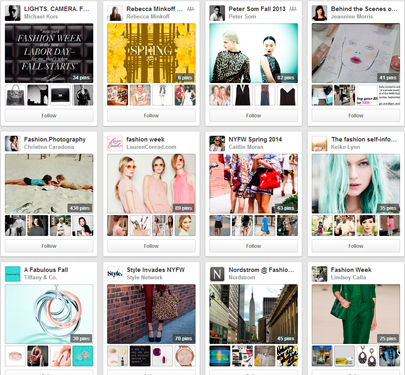
Task: Open Tiffany interlocking rings cover image
Action: 49,314
